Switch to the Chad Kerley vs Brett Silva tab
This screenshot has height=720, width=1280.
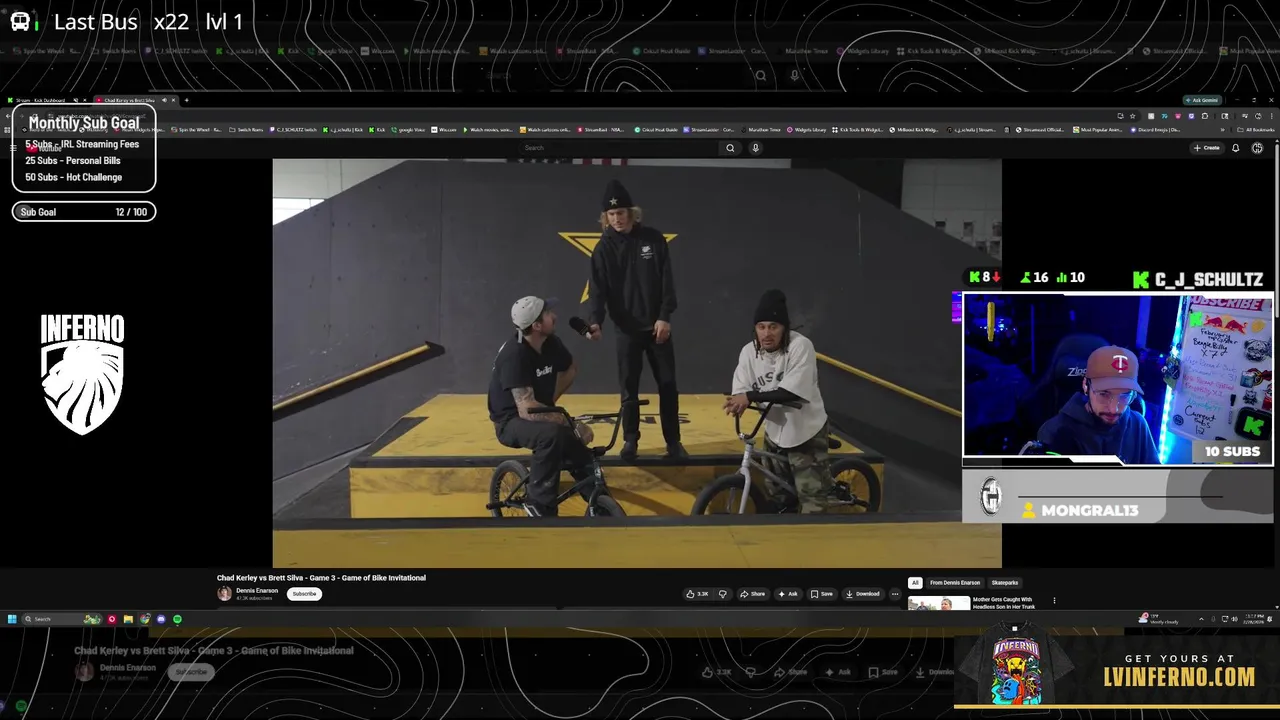pos(135,100)
